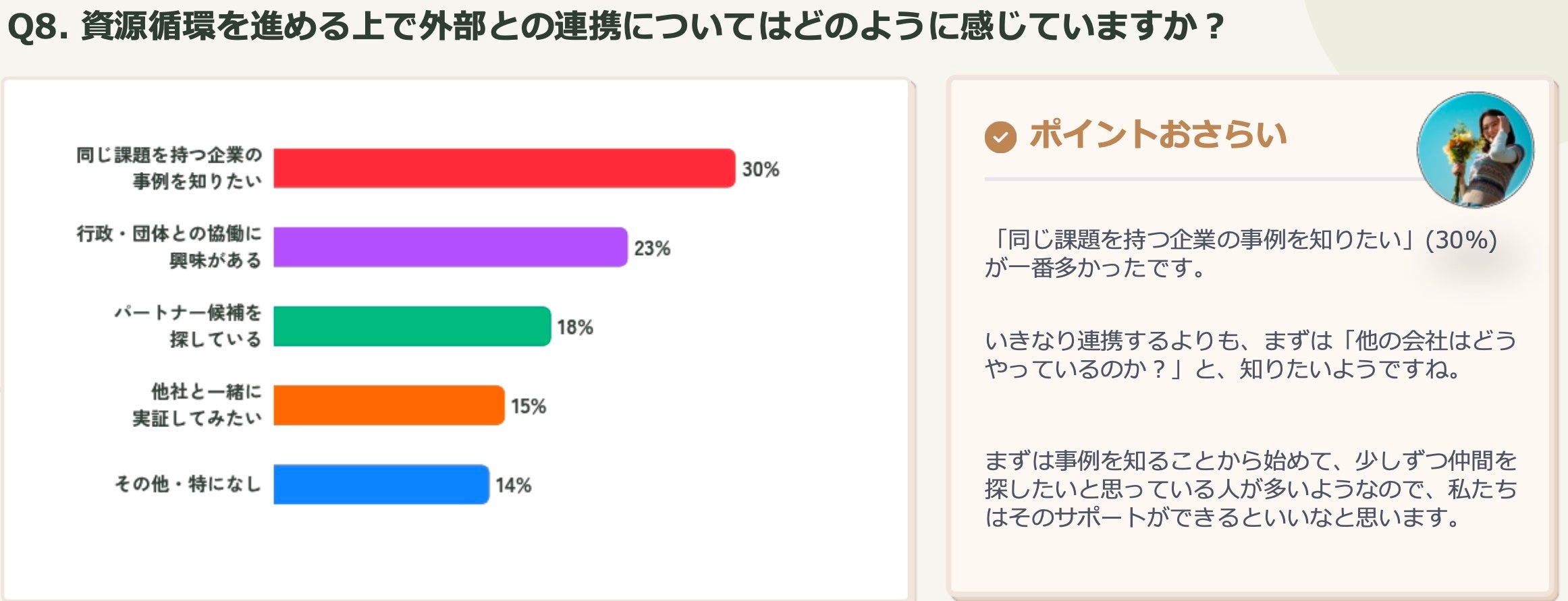Click the 行政・団体との協働に興味がある chart label
This screenshot has width=1568, height=601.
(x=169, y=247)
